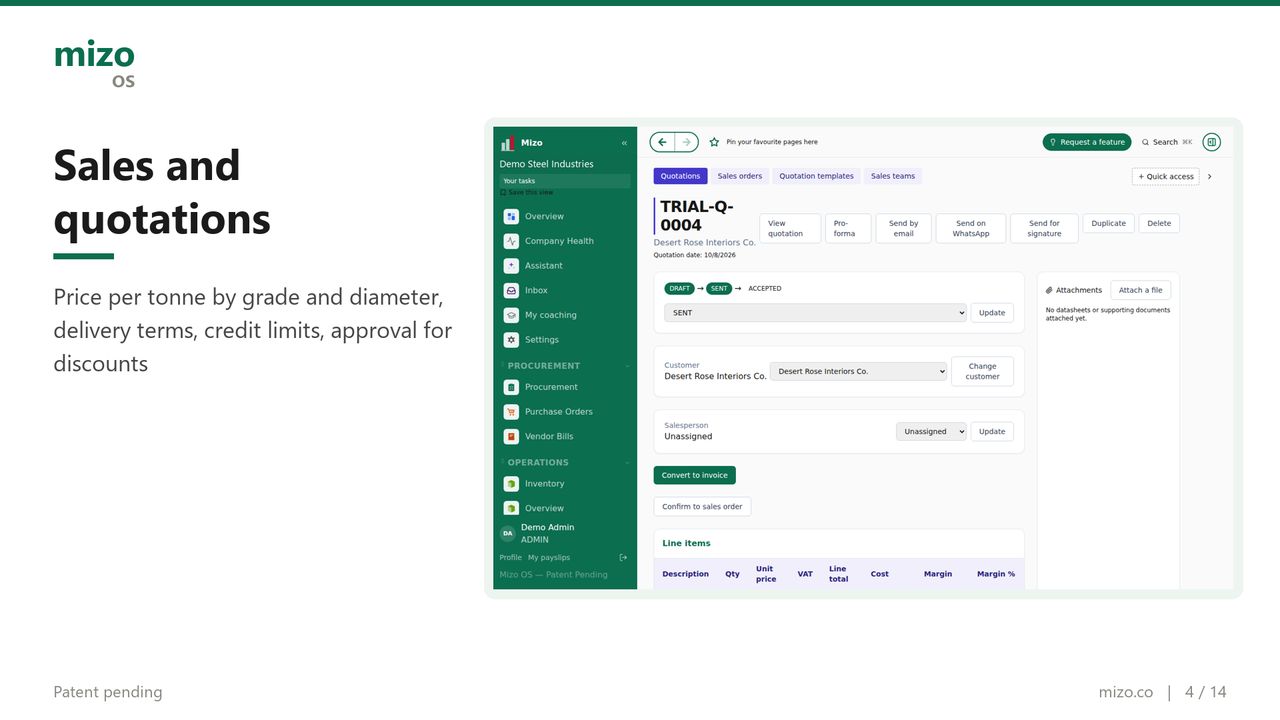Open the Desert Rose Interiors Co. customer dropdown
The image size is (1280, 720).
click(858, 371)
